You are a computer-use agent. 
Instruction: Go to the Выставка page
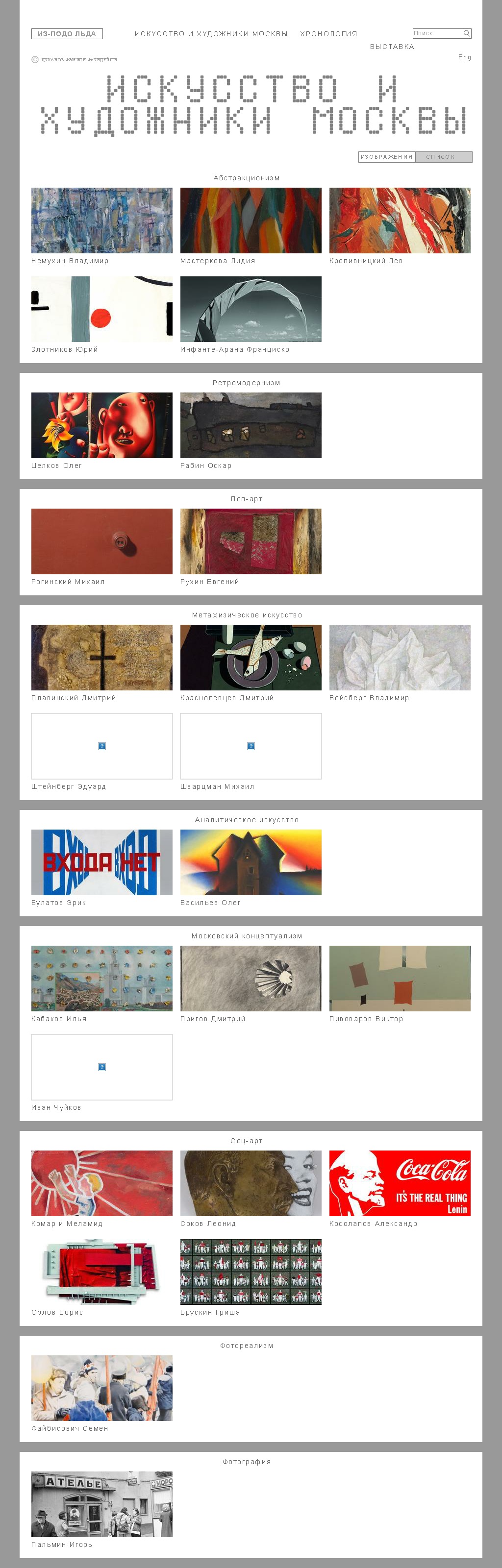tap(392, 47)
